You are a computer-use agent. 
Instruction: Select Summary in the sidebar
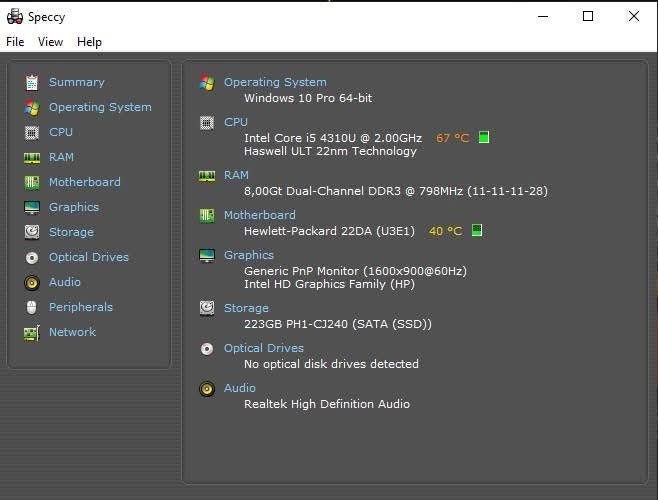pos(76,82)
